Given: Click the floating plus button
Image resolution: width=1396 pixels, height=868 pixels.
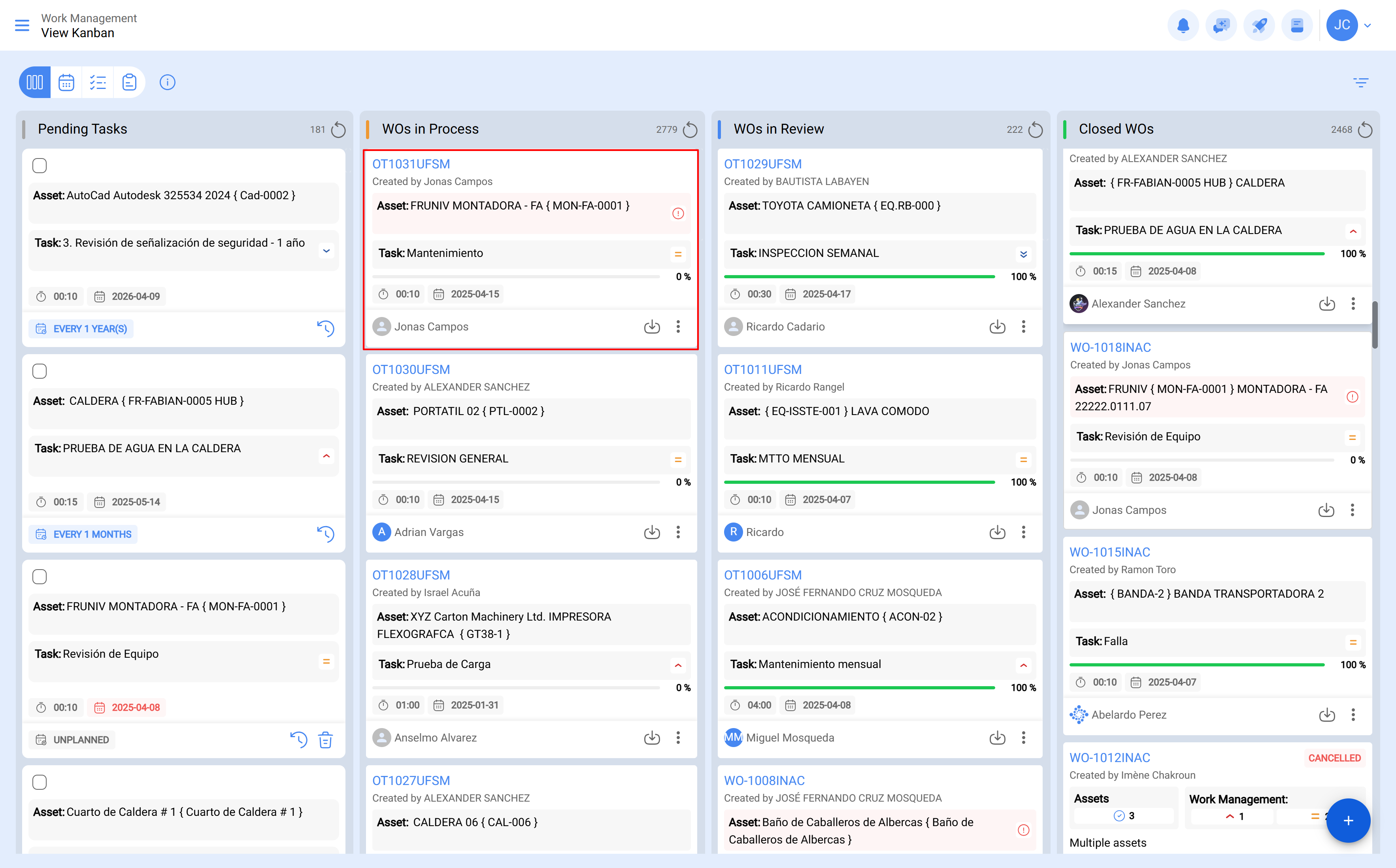Looking at the screenshot, I should (1348, 820).
